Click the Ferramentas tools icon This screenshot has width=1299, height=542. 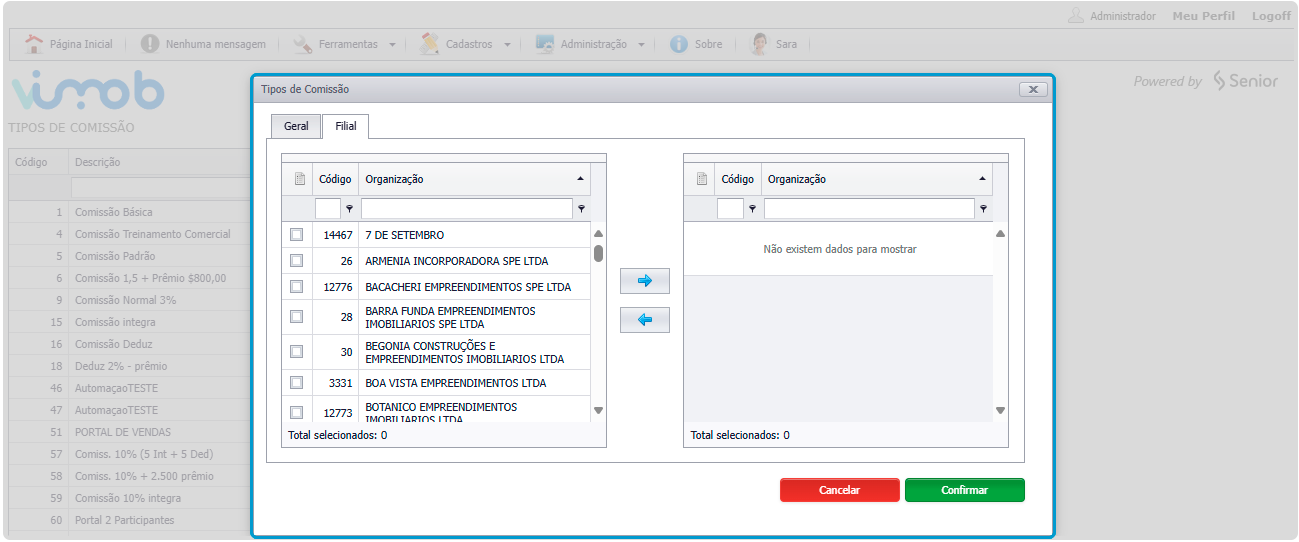pos(303,44)
